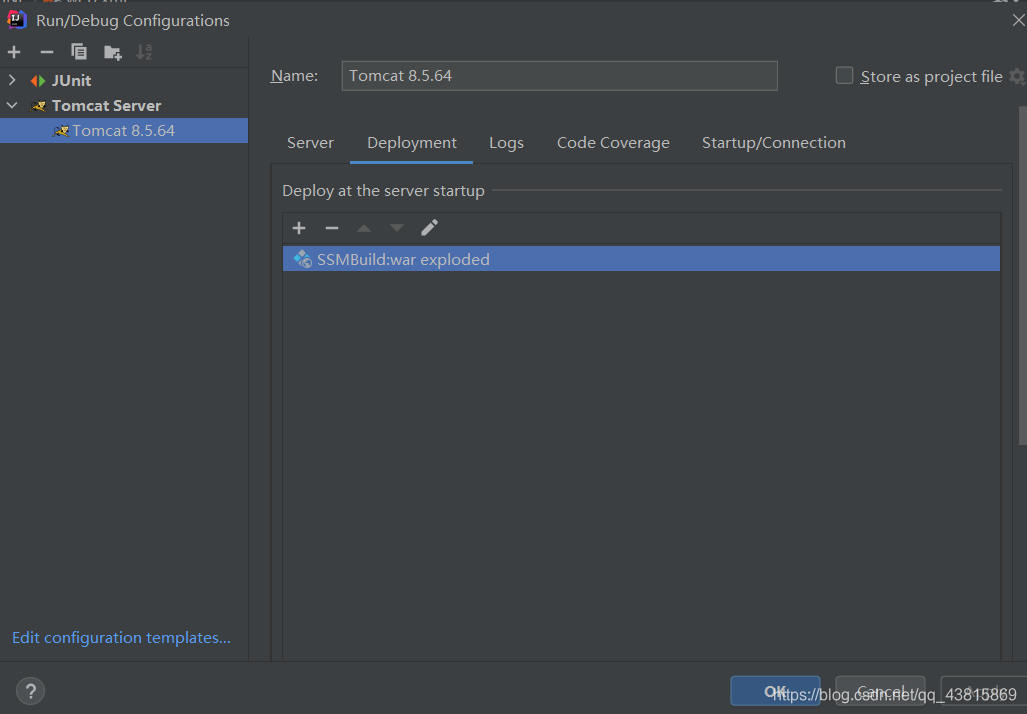
Task: Sort configurations alphabetically
Action: coord(144,52)
